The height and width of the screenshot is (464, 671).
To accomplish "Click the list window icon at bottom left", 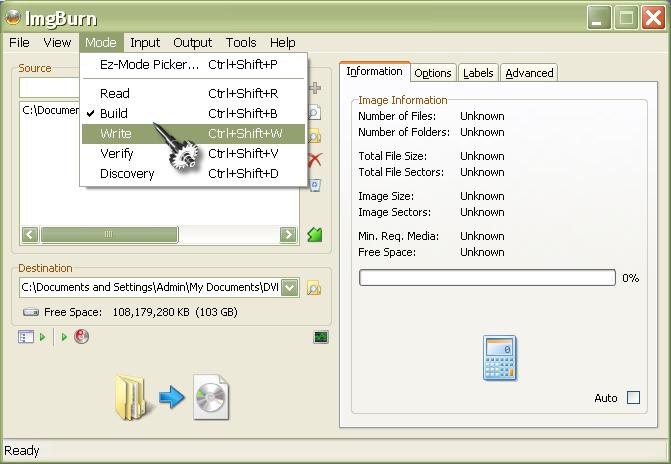I will 25,337.
